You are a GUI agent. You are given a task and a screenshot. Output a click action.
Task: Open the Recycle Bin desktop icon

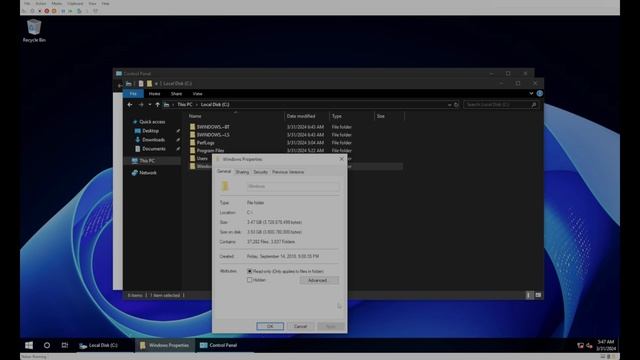[34, 31]
